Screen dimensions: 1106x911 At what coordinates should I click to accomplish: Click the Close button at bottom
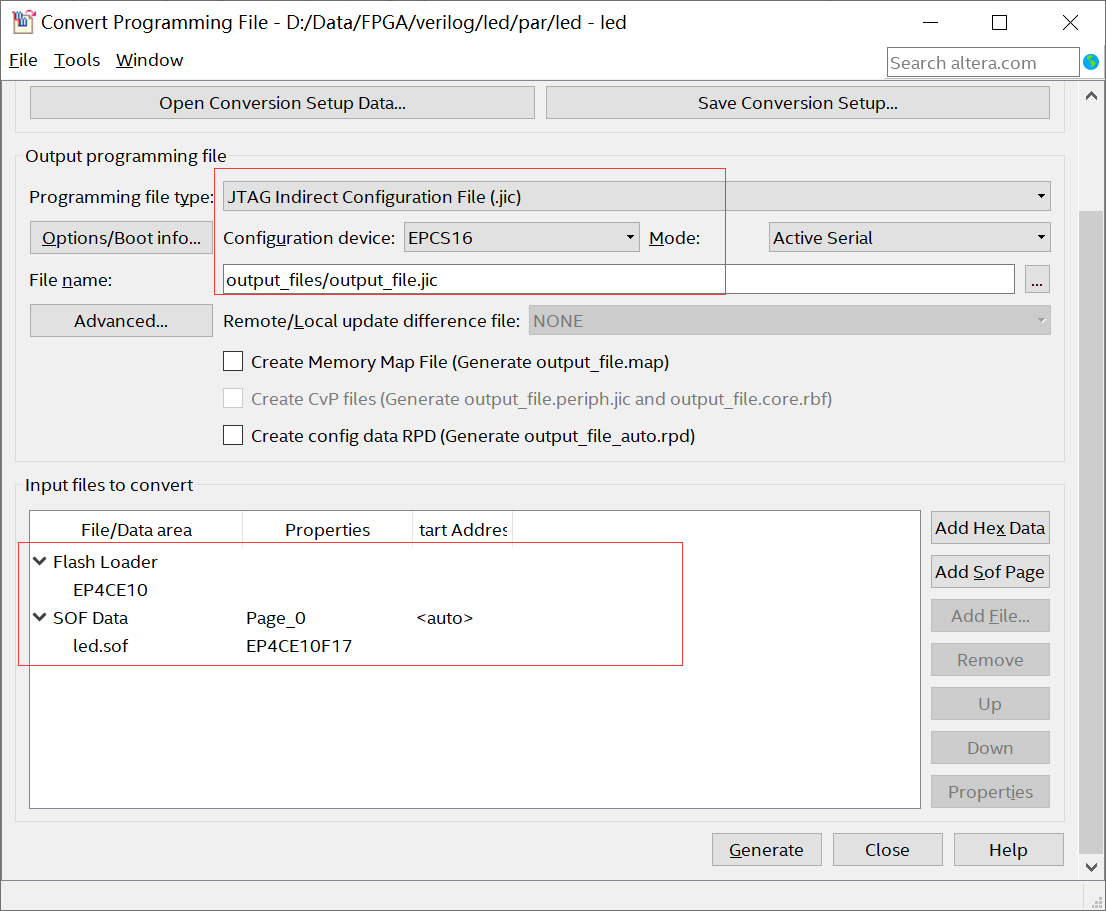coord(887,850)
